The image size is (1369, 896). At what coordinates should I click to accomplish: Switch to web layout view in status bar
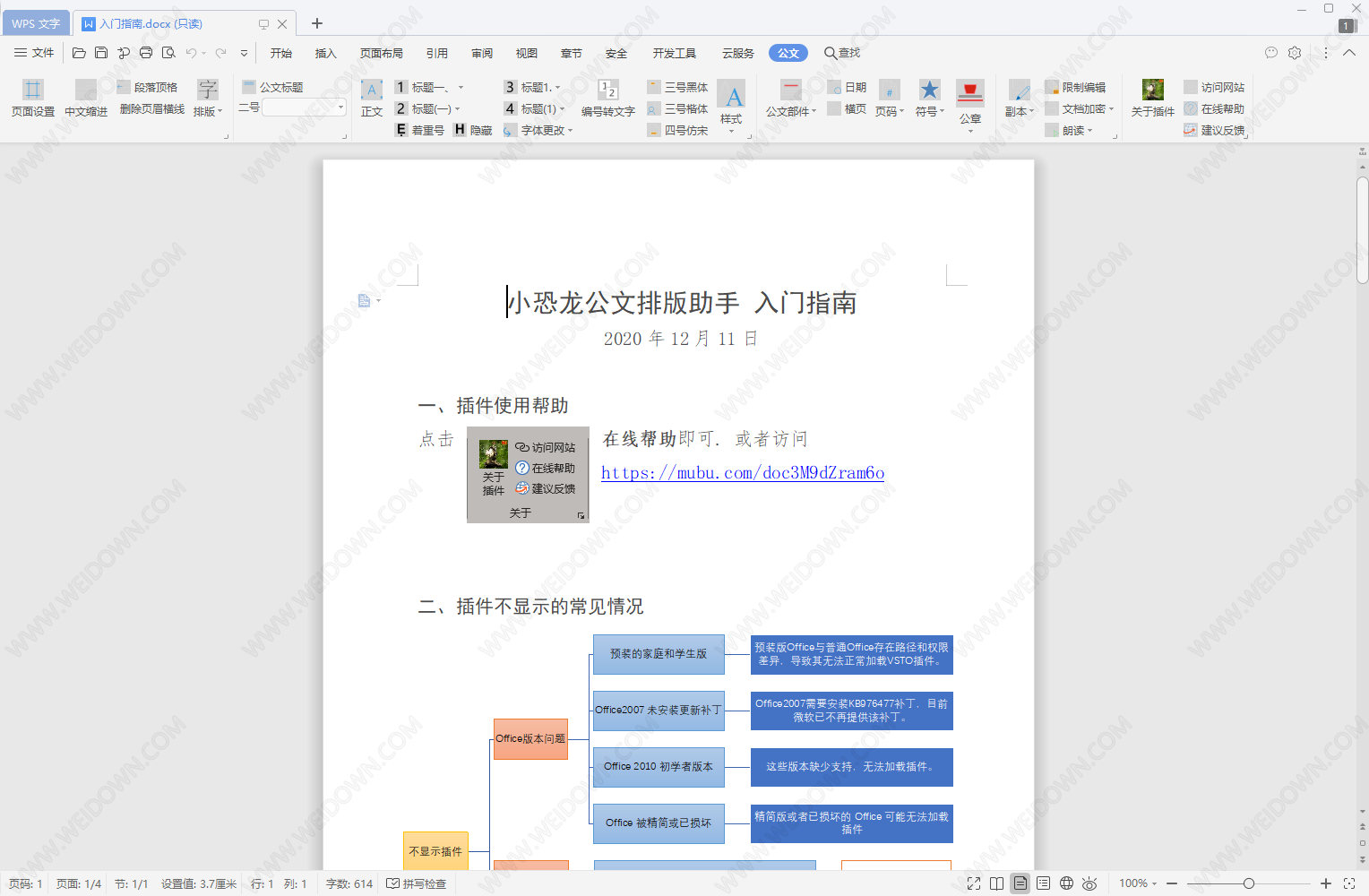pyautogui.click(x=1066, y=883)
